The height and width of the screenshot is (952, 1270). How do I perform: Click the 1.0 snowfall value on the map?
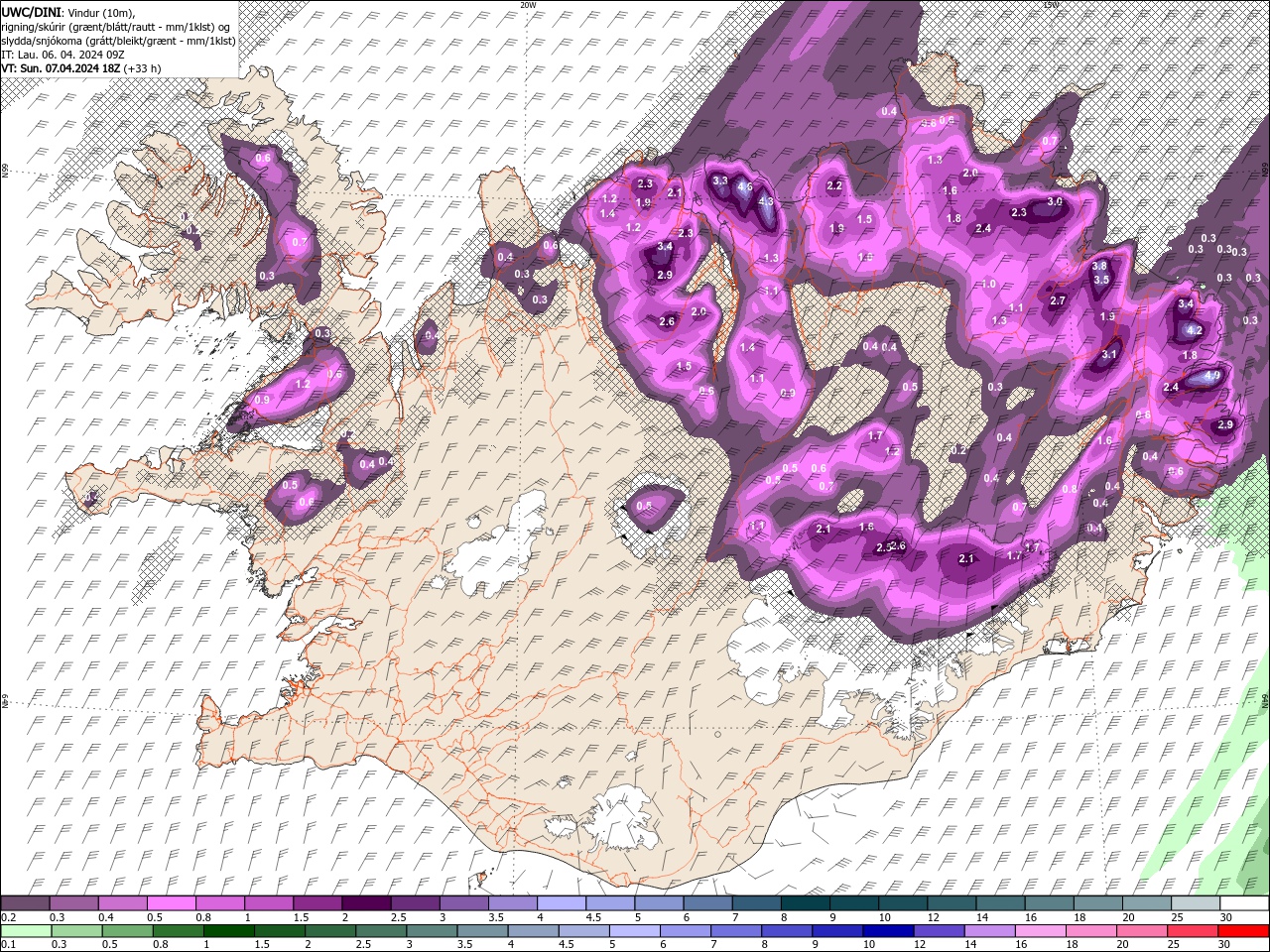pos(988,284)
